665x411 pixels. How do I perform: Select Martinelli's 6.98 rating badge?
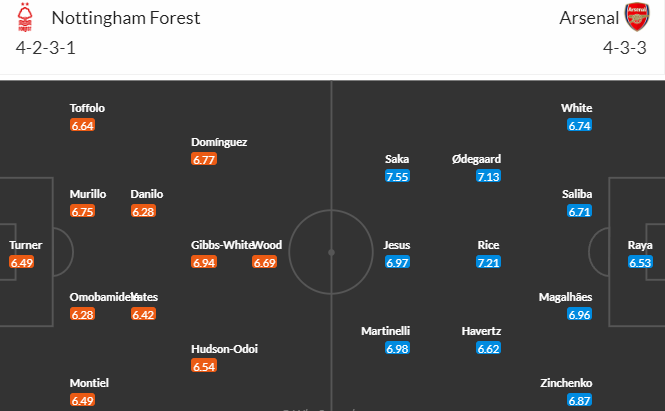pos(397,348)
